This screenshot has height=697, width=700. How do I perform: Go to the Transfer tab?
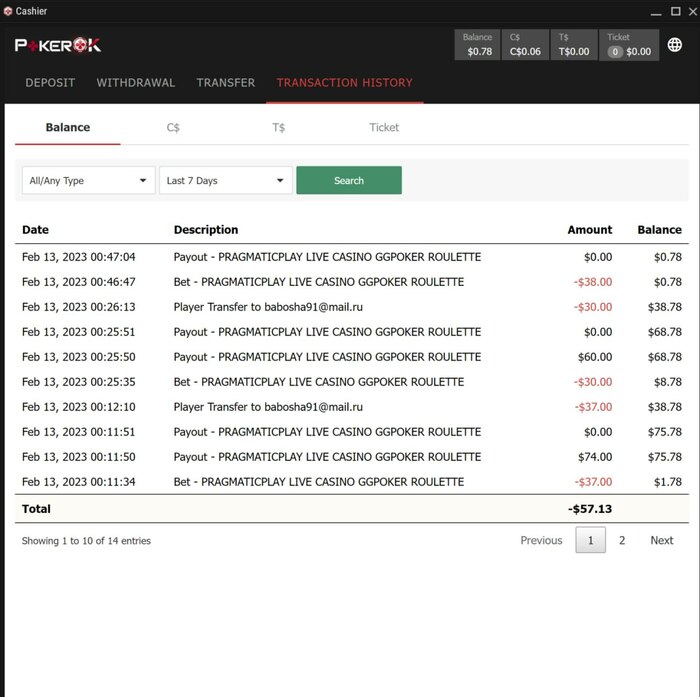pyautogui.click(x=226, y=83)
